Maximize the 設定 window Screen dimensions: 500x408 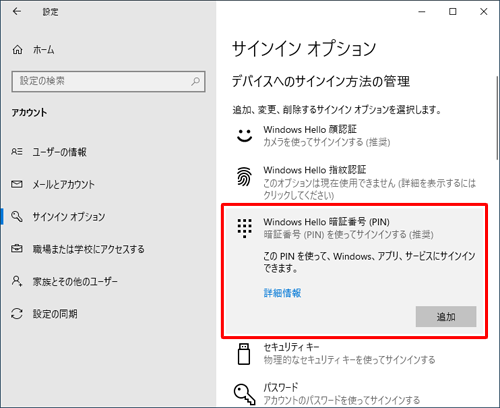point(453,12)
